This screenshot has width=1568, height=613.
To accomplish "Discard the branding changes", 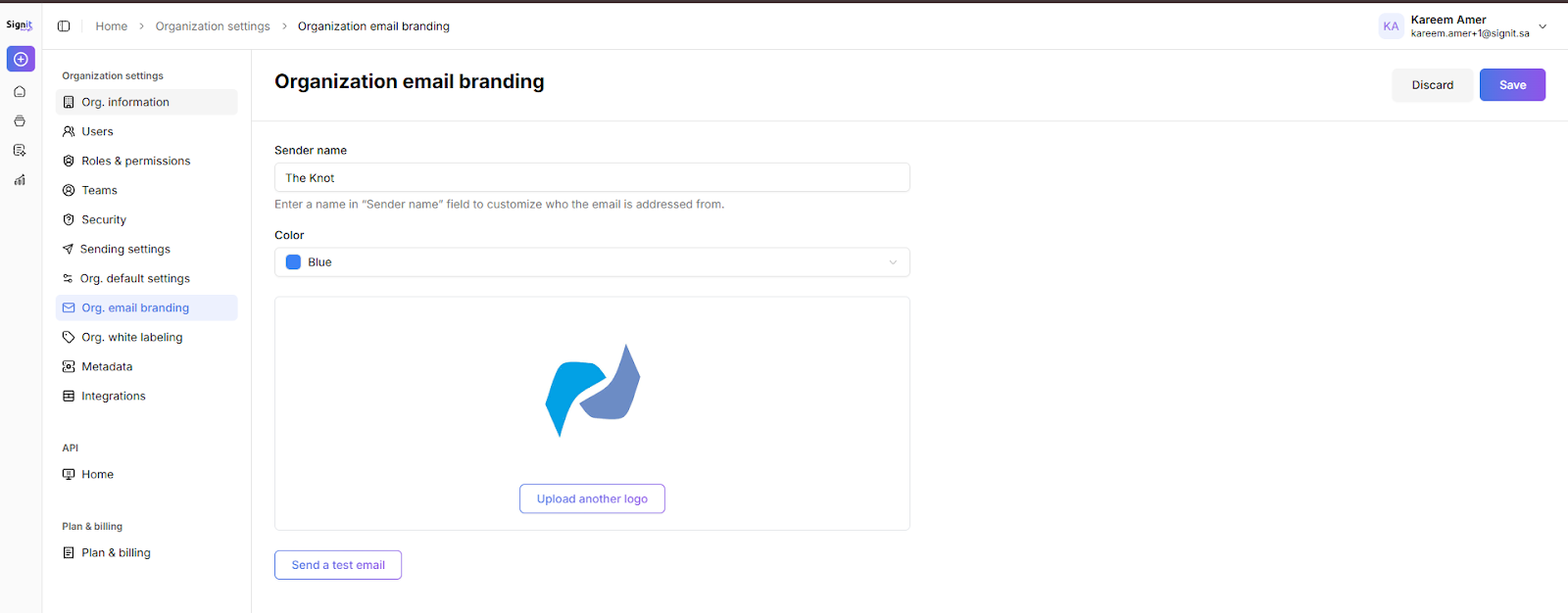I will click(1432, 85).
